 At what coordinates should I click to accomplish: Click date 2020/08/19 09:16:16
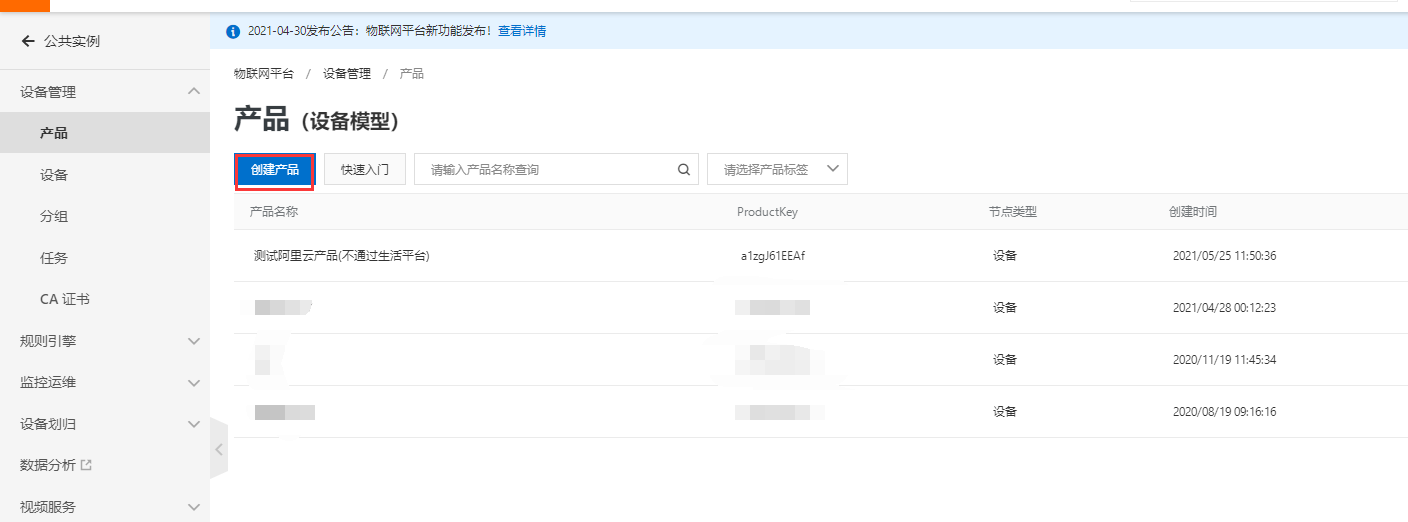point(1224,412)
